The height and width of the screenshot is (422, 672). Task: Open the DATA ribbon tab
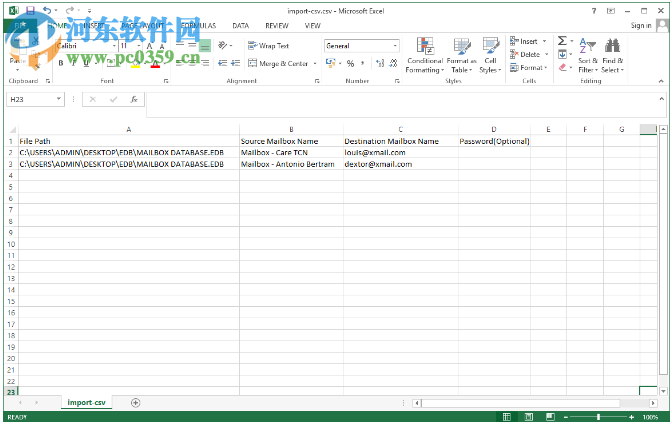(x=240, y=24)
